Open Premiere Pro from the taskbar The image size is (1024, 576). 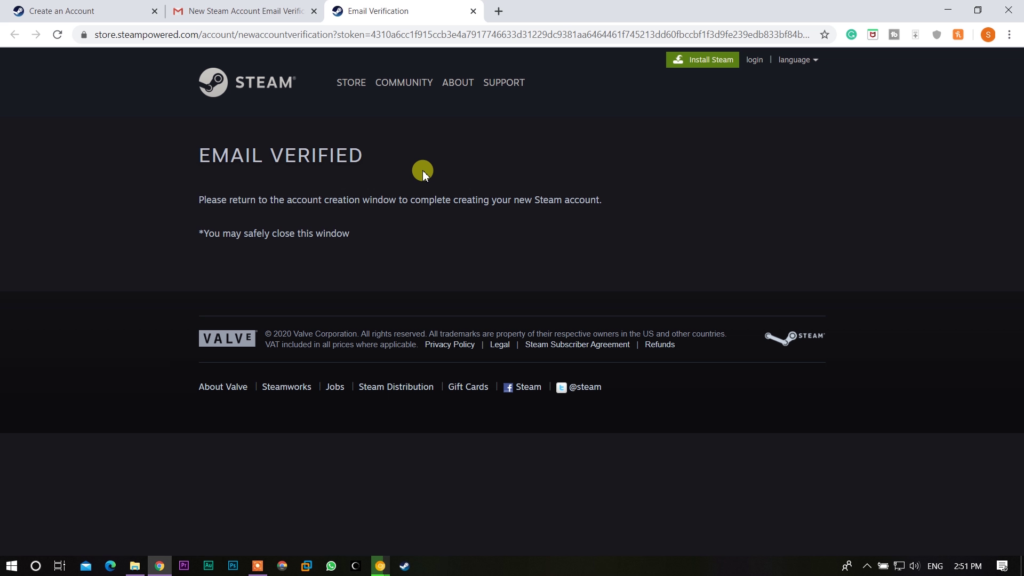coord(184,566)
